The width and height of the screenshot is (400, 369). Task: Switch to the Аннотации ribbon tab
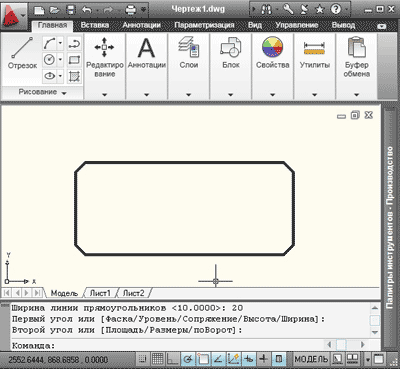tap(141, 25)
